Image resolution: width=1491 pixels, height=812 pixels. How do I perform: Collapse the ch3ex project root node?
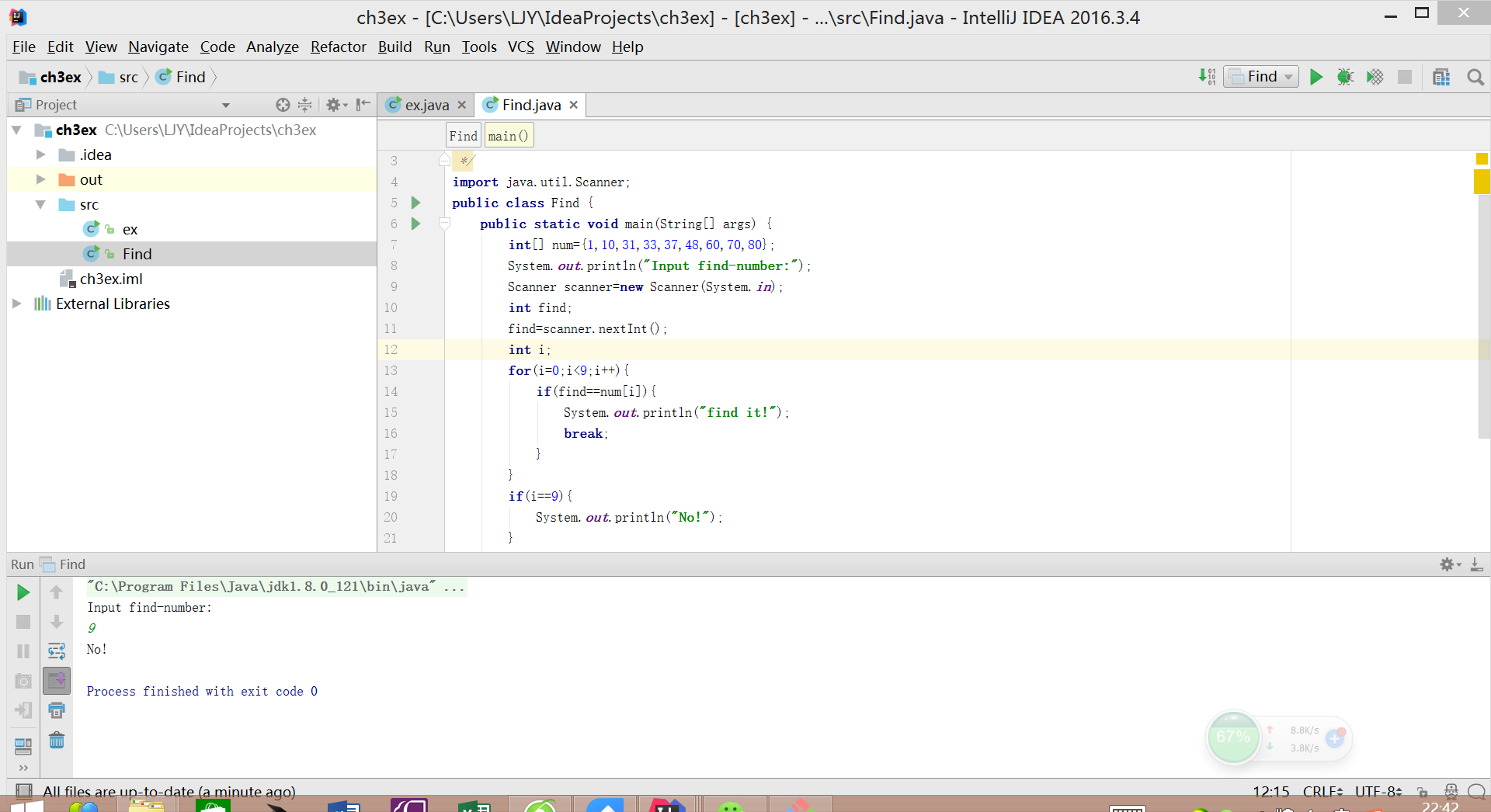tap(16, 130)
